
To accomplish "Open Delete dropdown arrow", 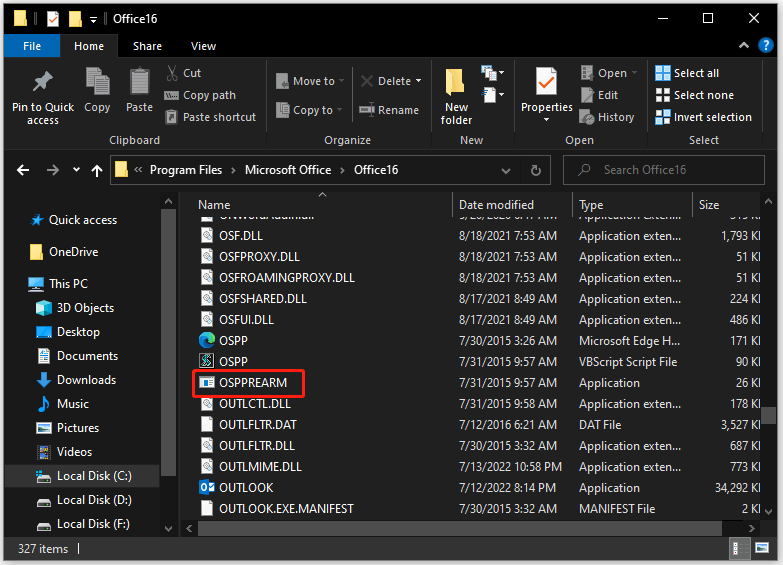I will coord(418,81).
